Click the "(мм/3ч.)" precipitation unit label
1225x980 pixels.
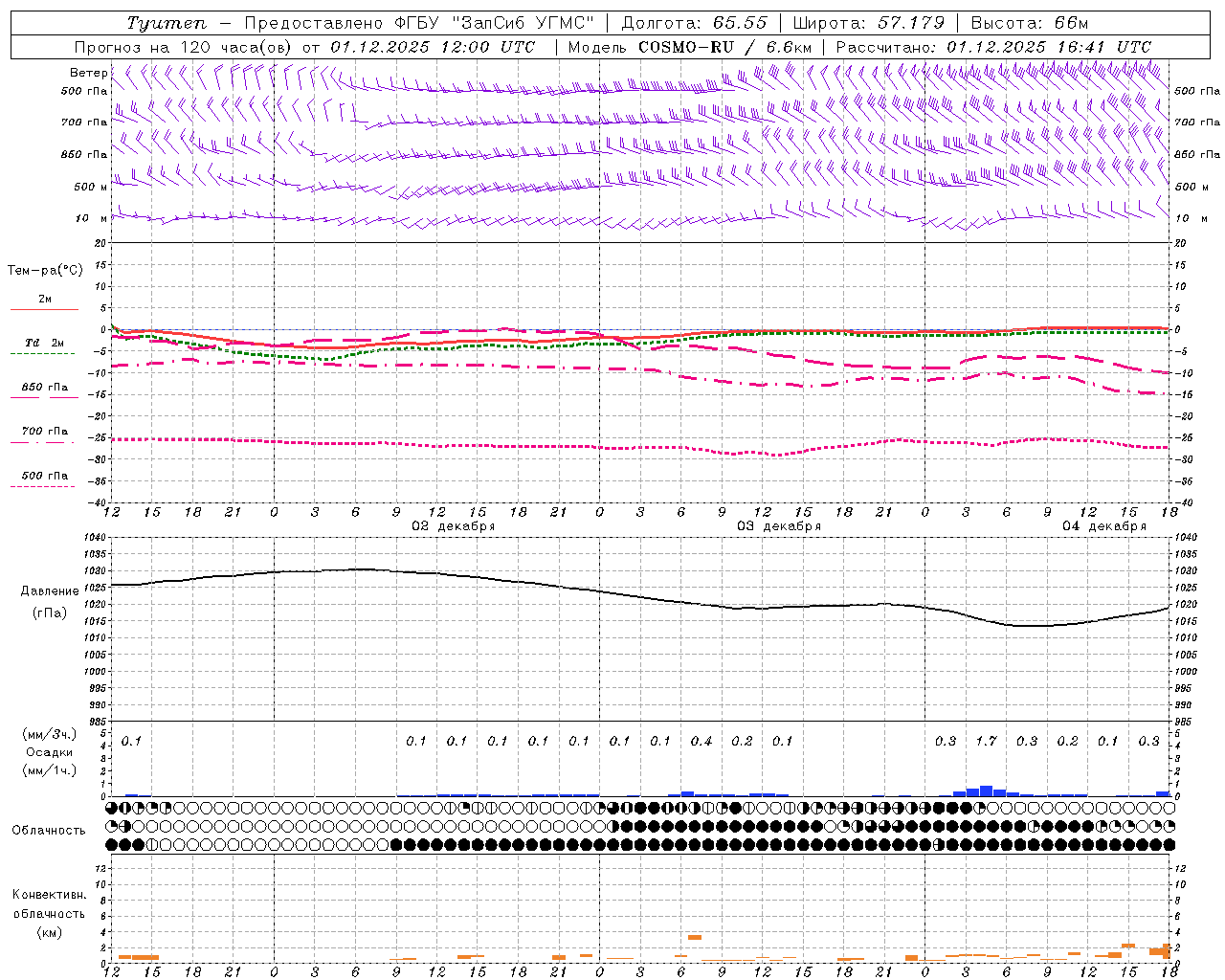click(50, 735)
